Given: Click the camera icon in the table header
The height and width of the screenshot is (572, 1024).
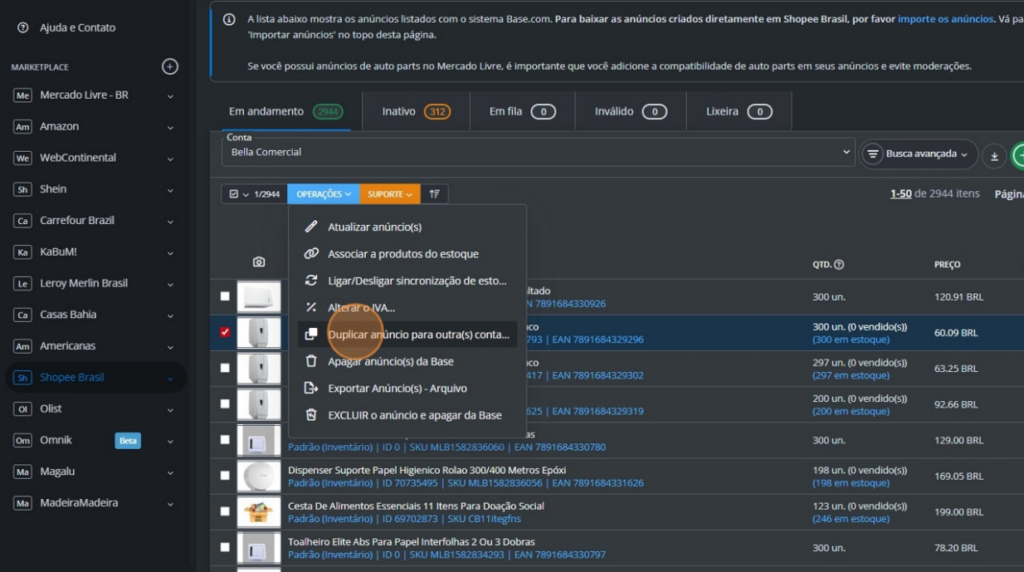Looking at the screenshot, I should click(x=259, y=263).
